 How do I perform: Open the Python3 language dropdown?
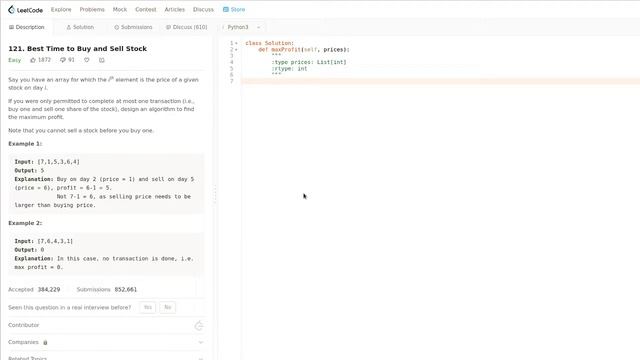click(x=243, y=27)
